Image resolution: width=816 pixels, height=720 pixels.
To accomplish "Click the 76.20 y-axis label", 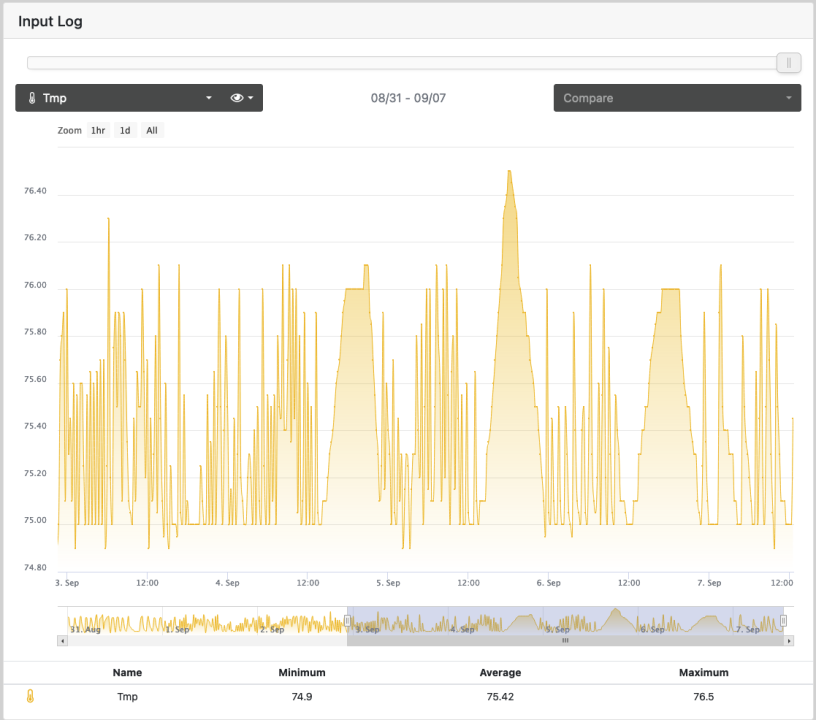I will click(35, 238).
